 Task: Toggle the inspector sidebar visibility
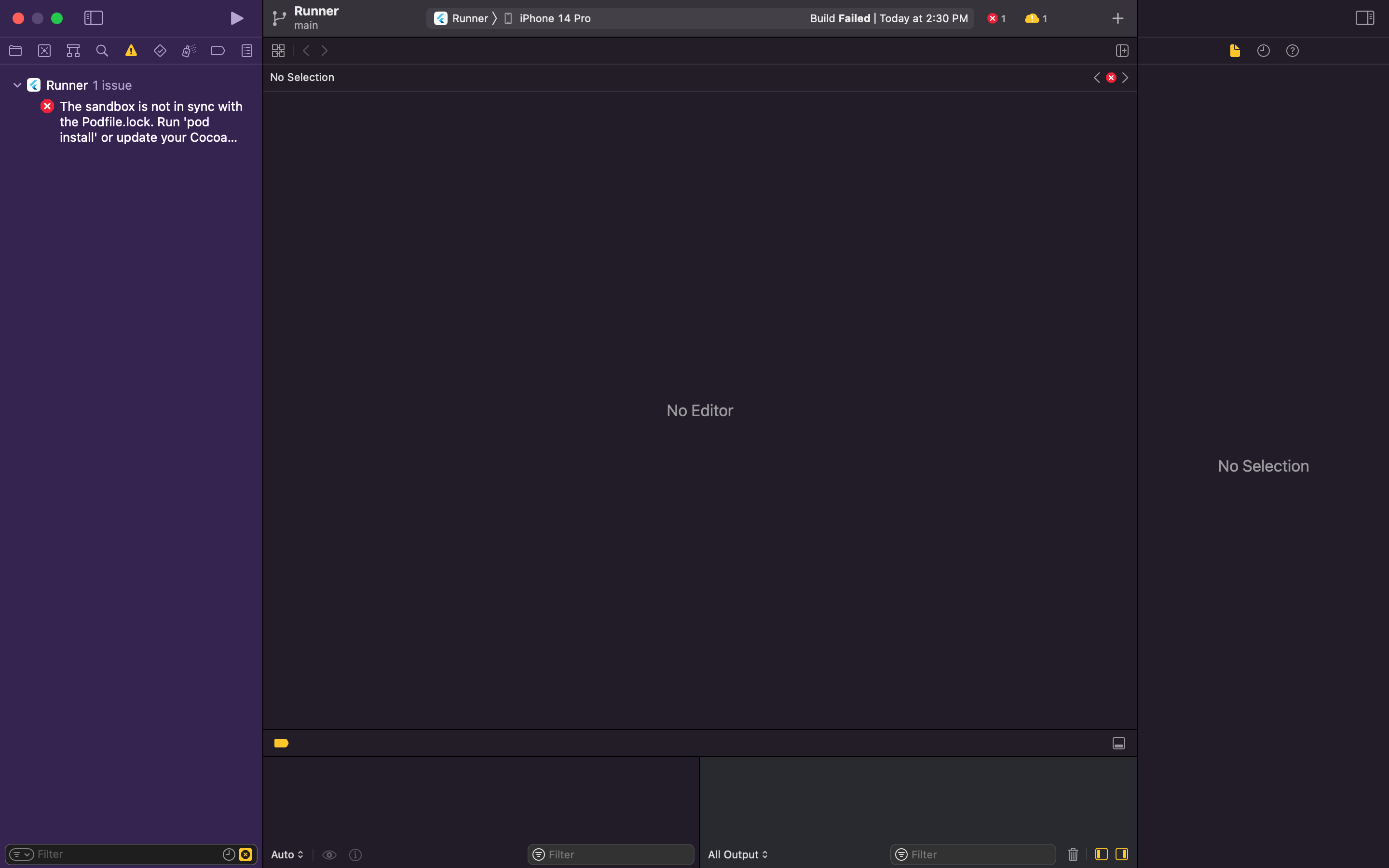point(1365,18)
